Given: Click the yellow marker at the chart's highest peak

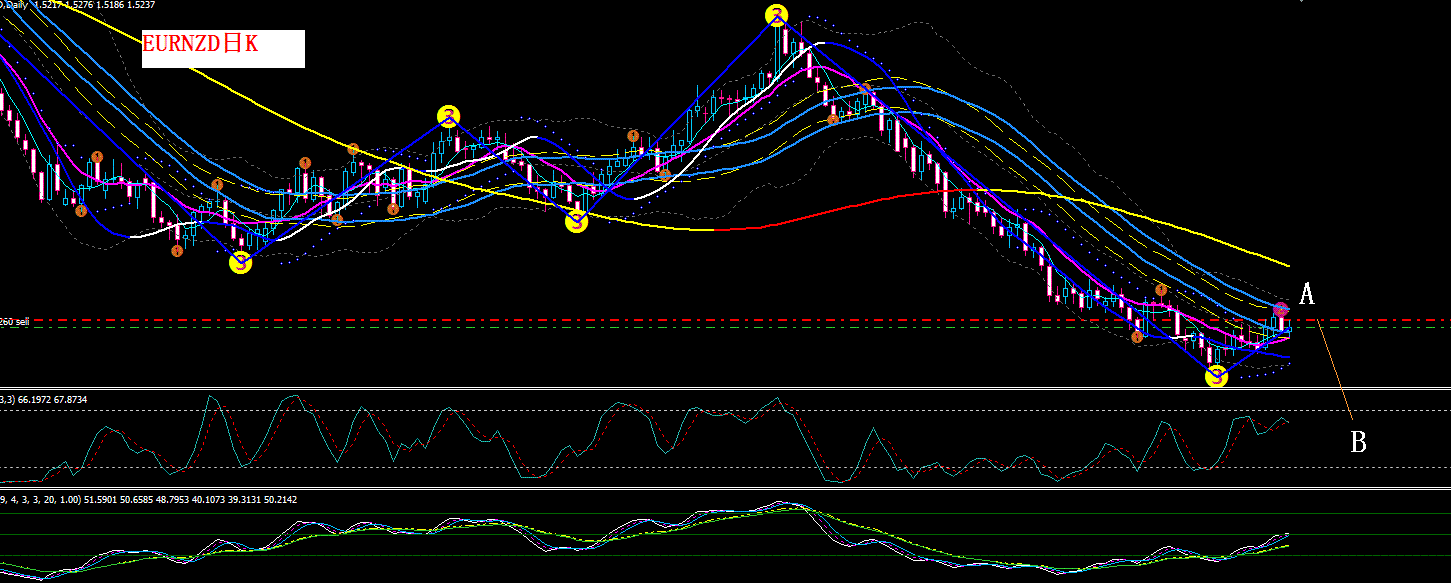Looking at the screenshot, I should click(777, 15).
